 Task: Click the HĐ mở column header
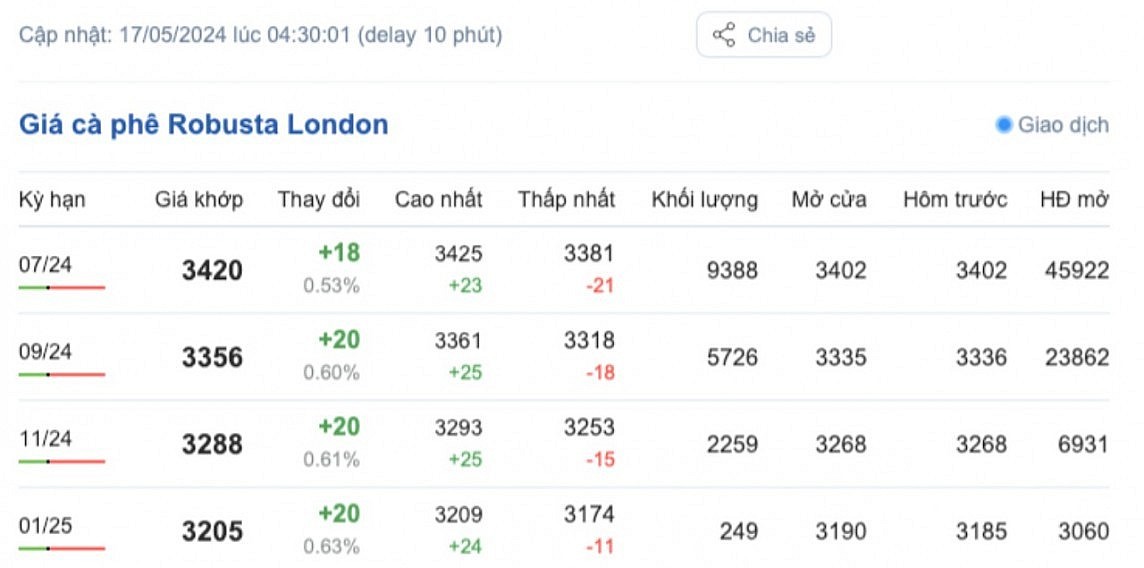pyautogui.click(x=1074, y=199)
